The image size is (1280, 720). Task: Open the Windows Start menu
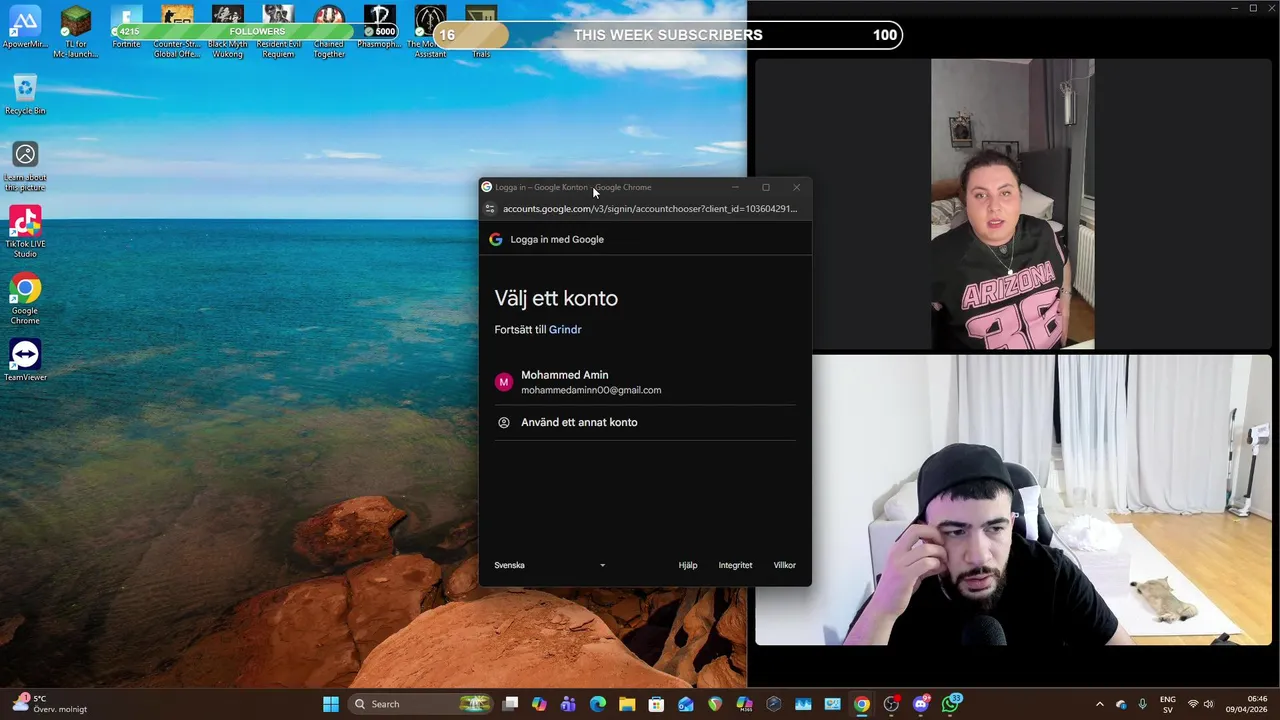(331, 704)
